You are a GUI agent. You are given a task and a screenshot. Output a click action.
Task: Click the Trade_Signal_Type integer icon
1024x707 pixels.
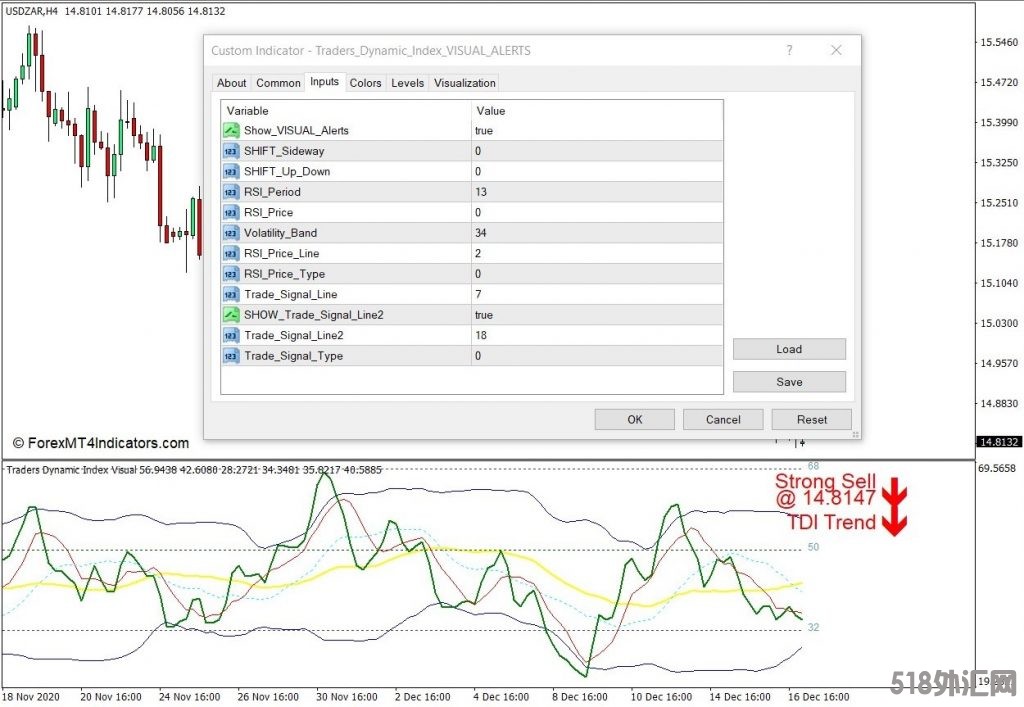click(231, 356)
